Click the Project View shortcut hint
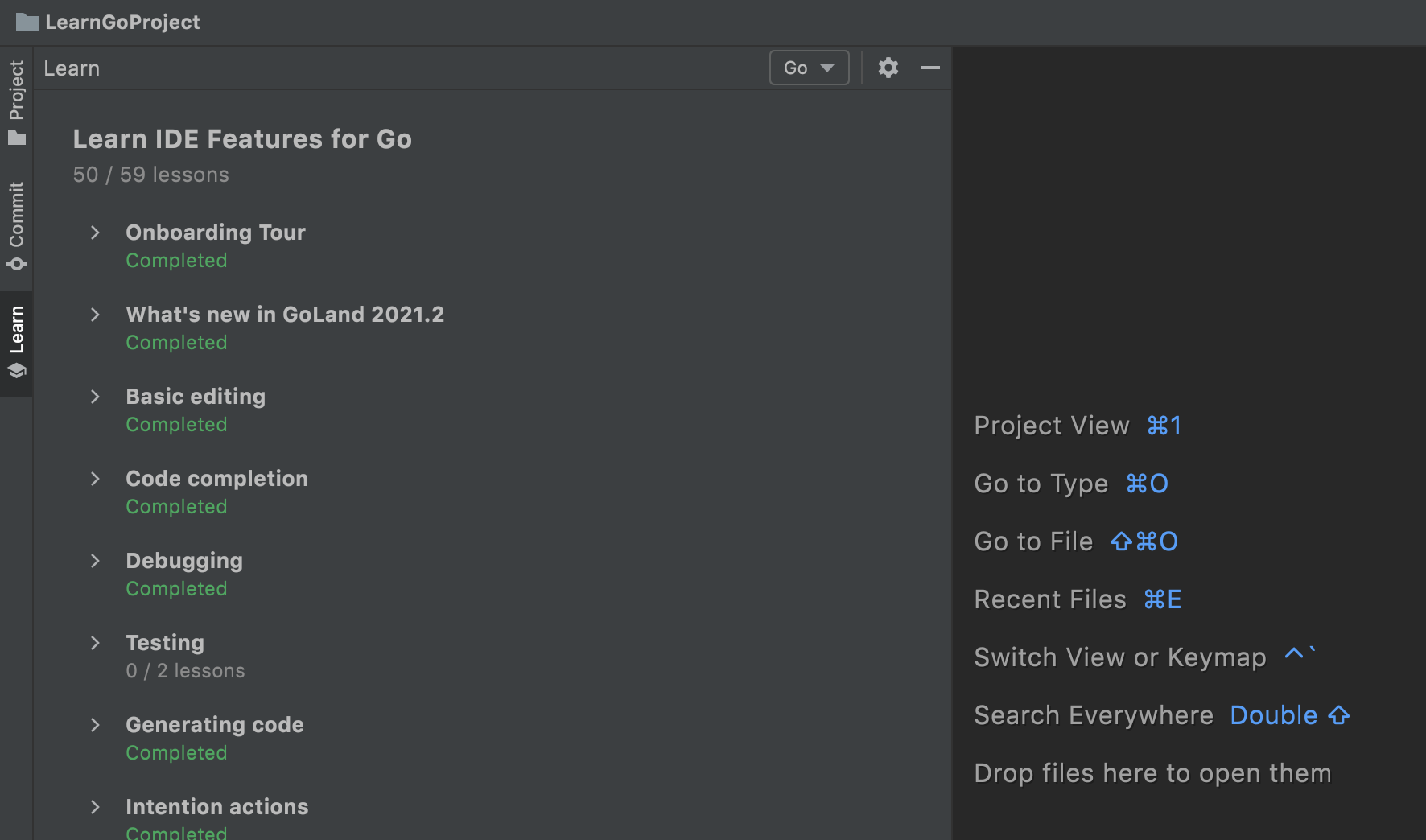Viewport: 1426px width, 840px height. [1078, 426]
